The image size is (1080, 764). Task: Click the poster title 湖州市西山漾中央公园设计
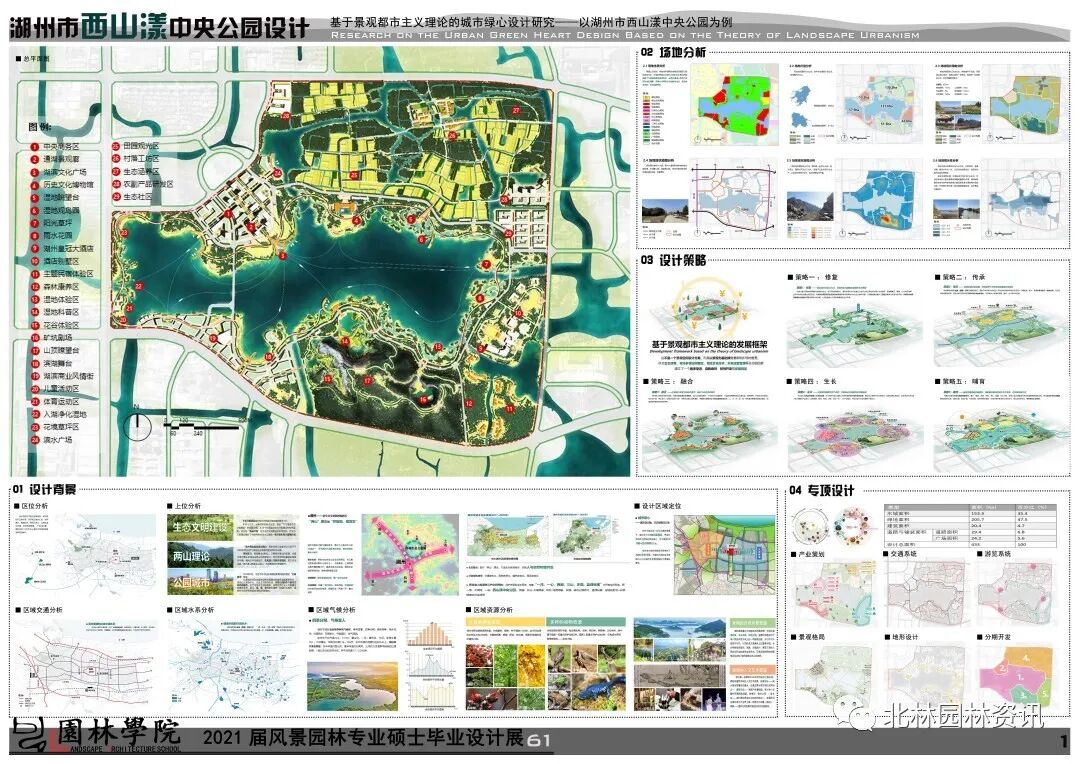point(159,27)
